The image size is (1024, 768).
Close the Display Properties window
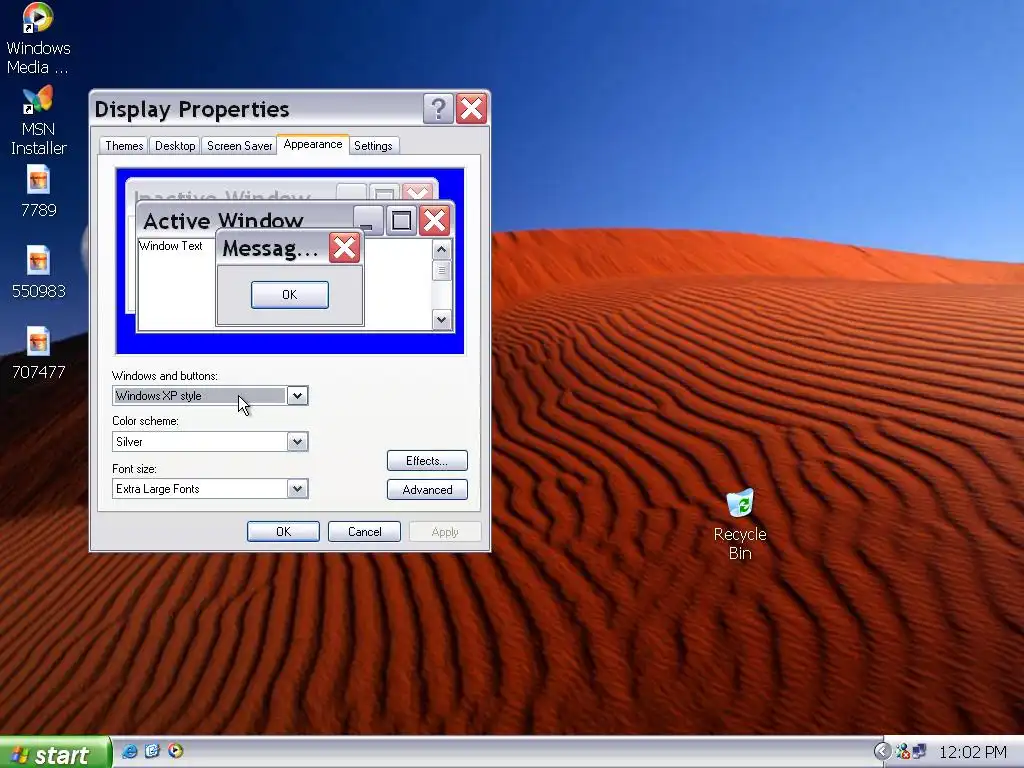click(x=471, y=108)
